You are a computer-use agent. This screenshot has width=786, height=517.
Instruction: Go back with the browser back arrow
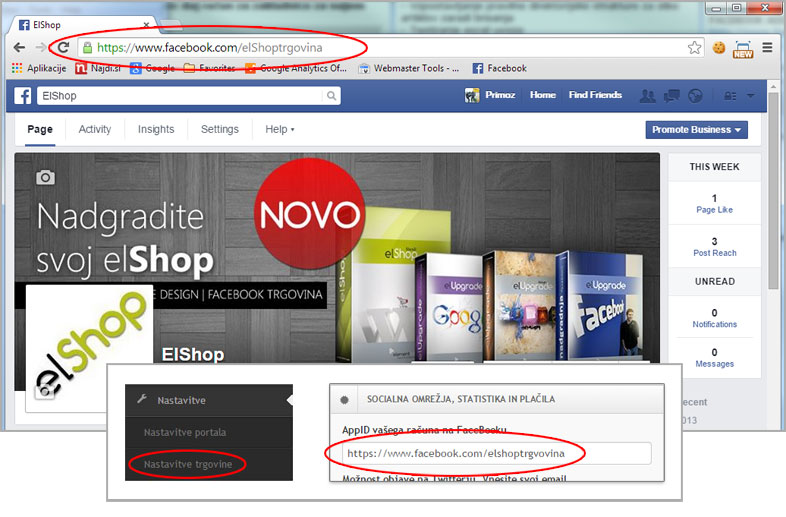(20, 48)
